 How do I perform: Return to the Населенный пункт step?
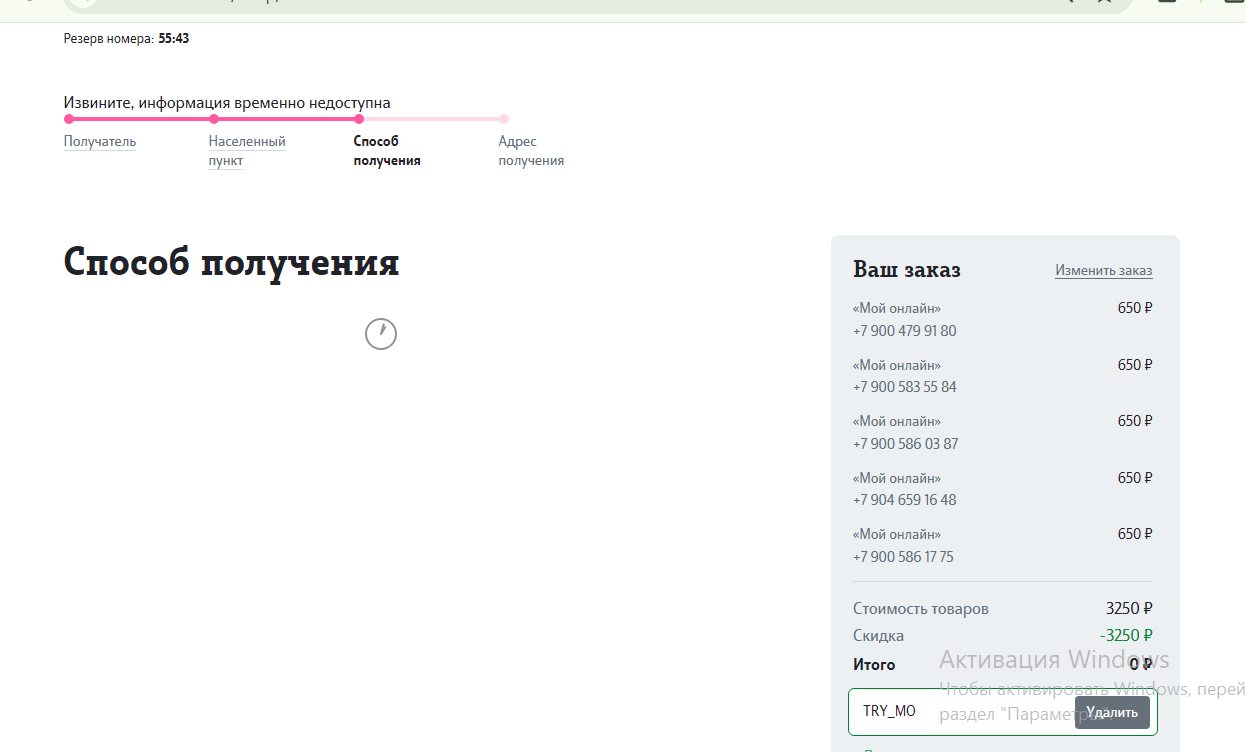click(x=247, y=151)
